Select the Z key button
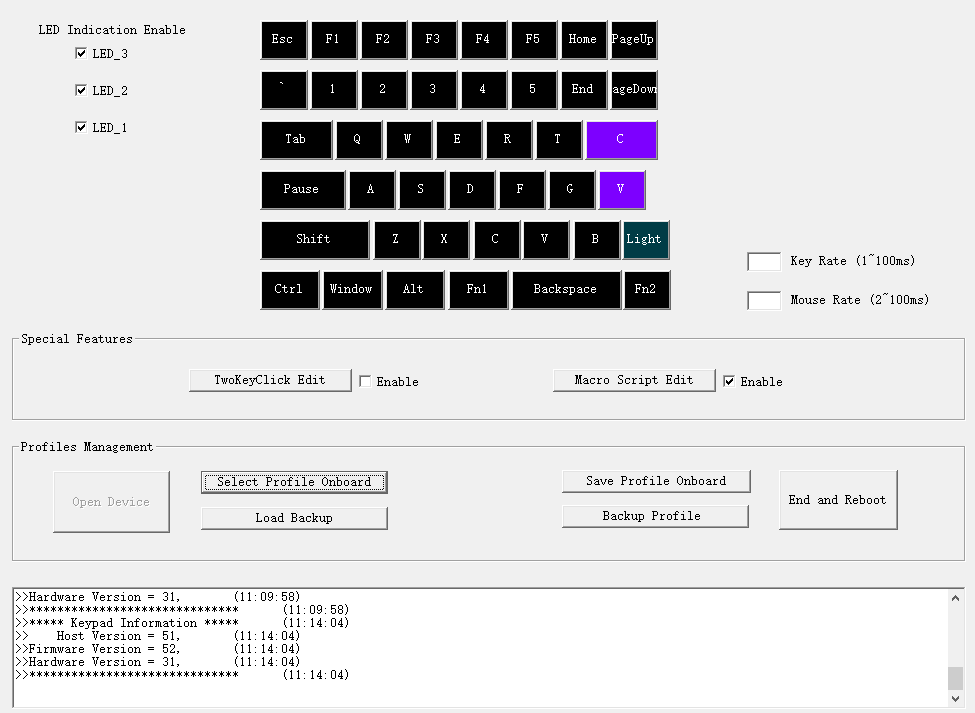Screen dimensions: 975x713 [397, 240]
